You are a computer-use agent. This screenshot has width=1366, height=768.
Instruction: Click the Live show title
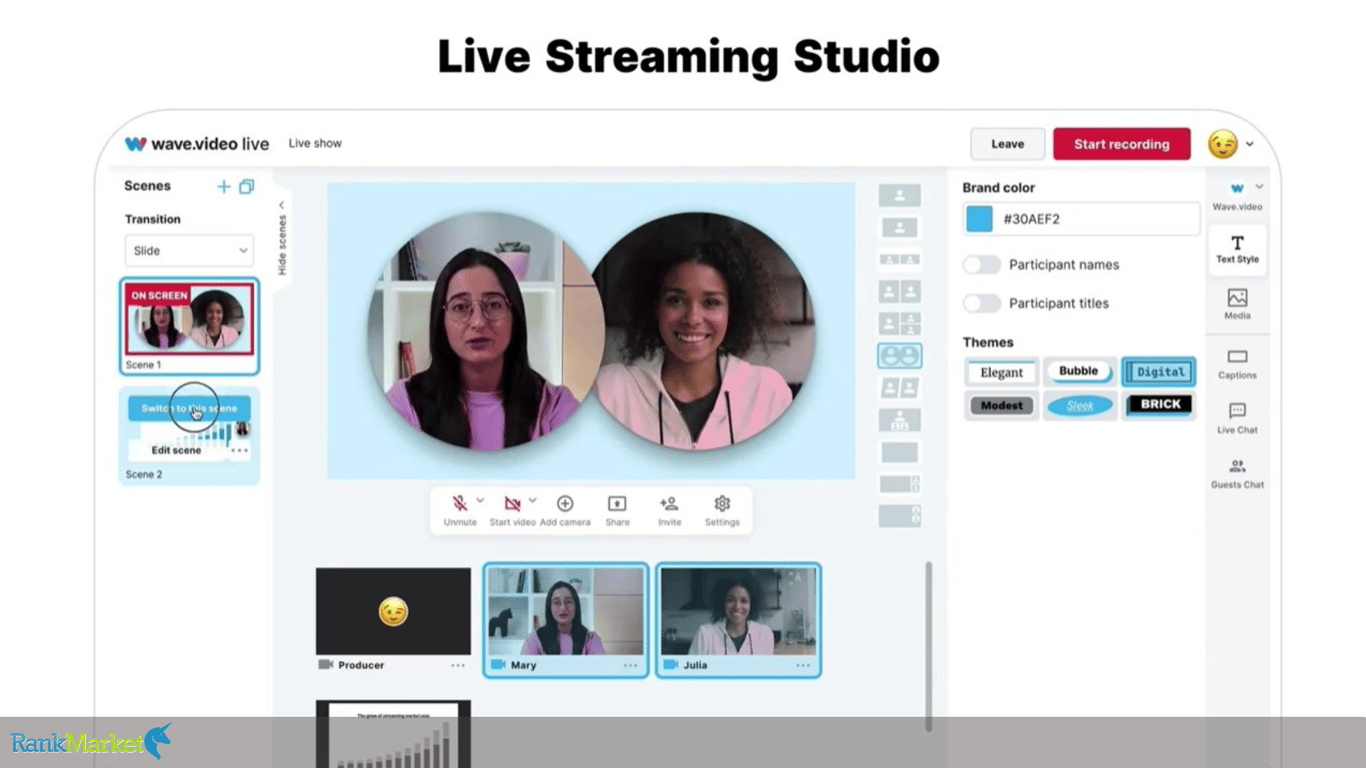tap(315, 143)
